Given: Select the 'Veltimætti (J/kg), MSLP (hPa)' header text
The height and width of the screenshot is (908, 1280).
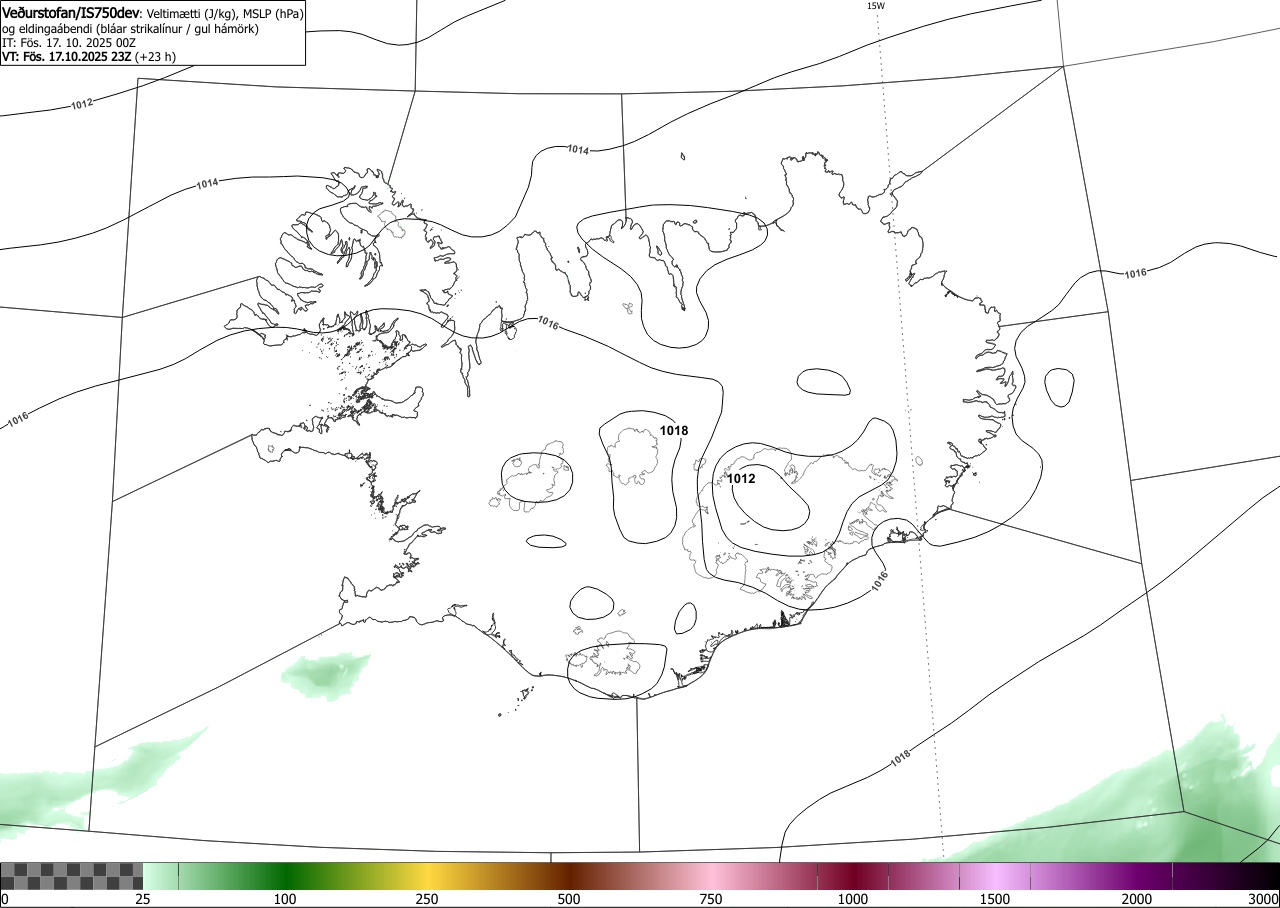Looking at the screenshot, I should point(224,14).
